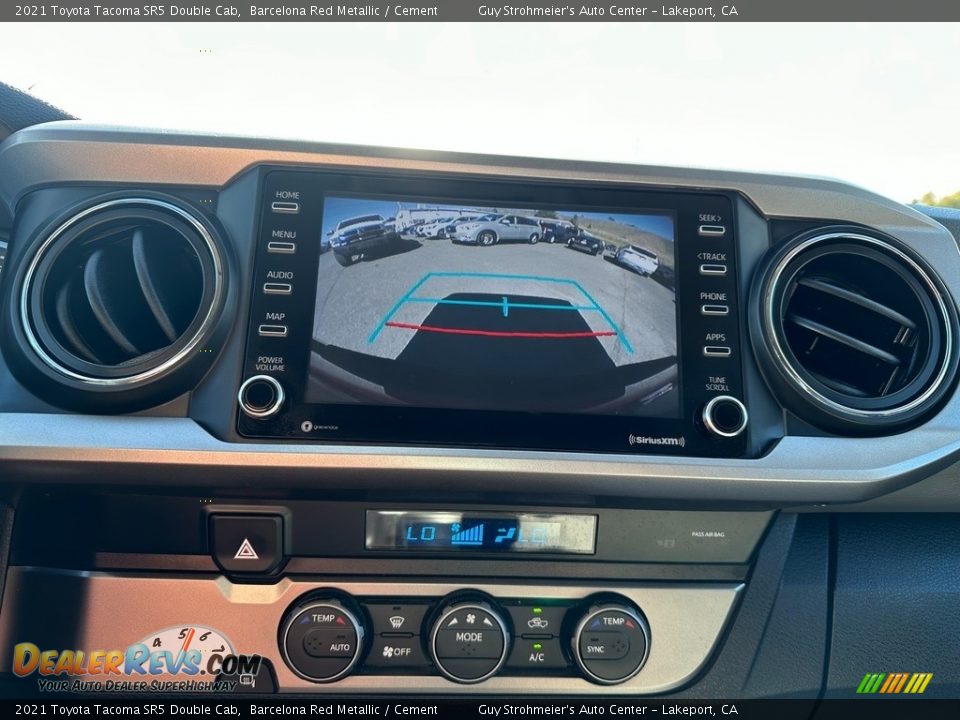
Task: Hit the SEEK > button
Action: pyautogui.click(x=712, y=230)
